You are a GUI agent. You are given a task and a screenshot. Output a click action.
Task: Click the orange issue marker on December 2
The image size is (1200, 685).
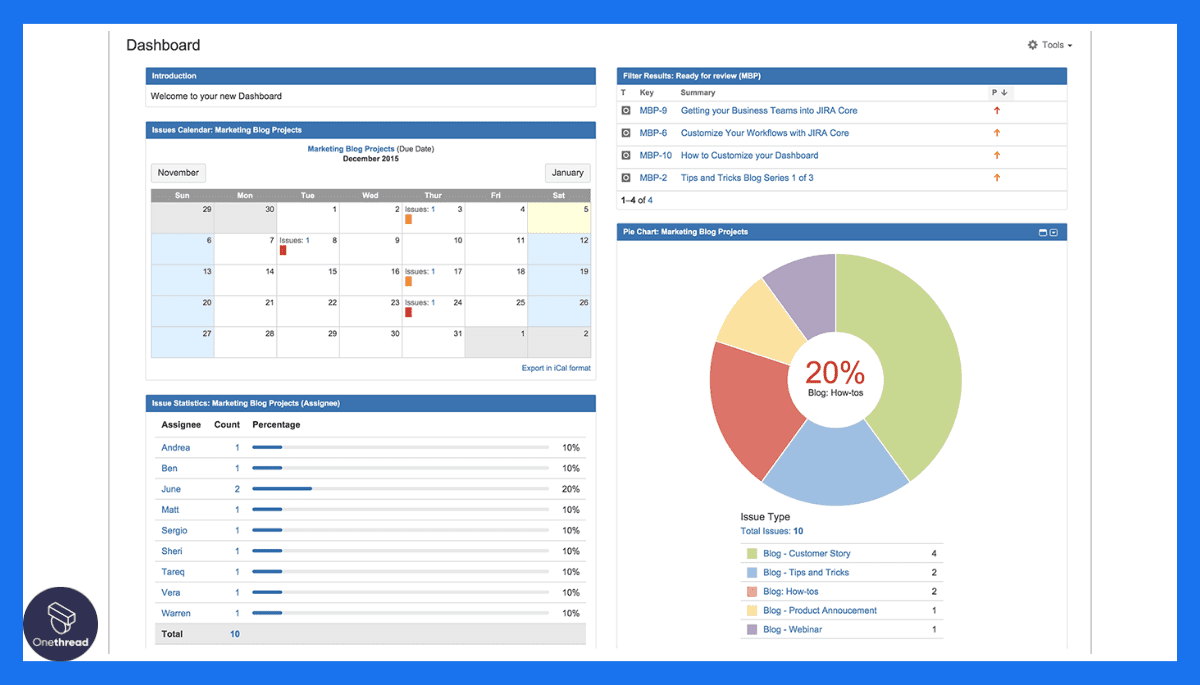(x=408, y=218)
